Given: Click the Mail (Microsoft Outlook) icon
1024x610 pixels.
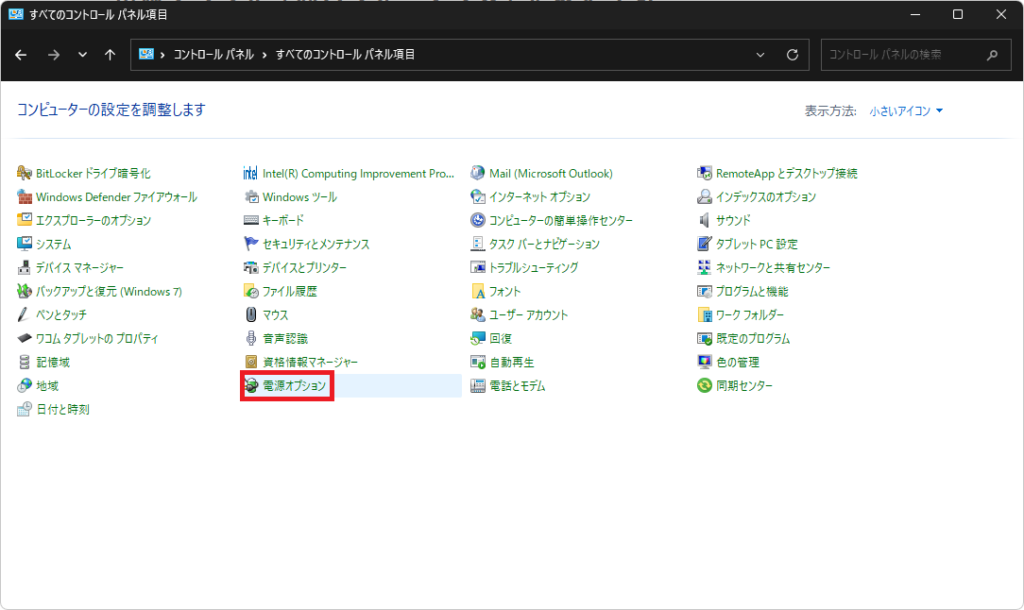Looking at the screenshot, I should click(478, 173).
